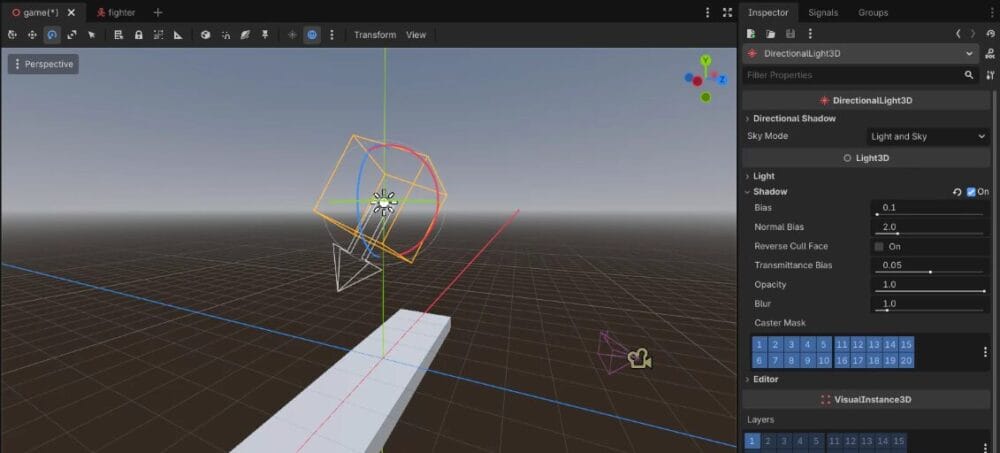
Task: Toggle Caster Mask layer 1
Action: pos(759,345)
